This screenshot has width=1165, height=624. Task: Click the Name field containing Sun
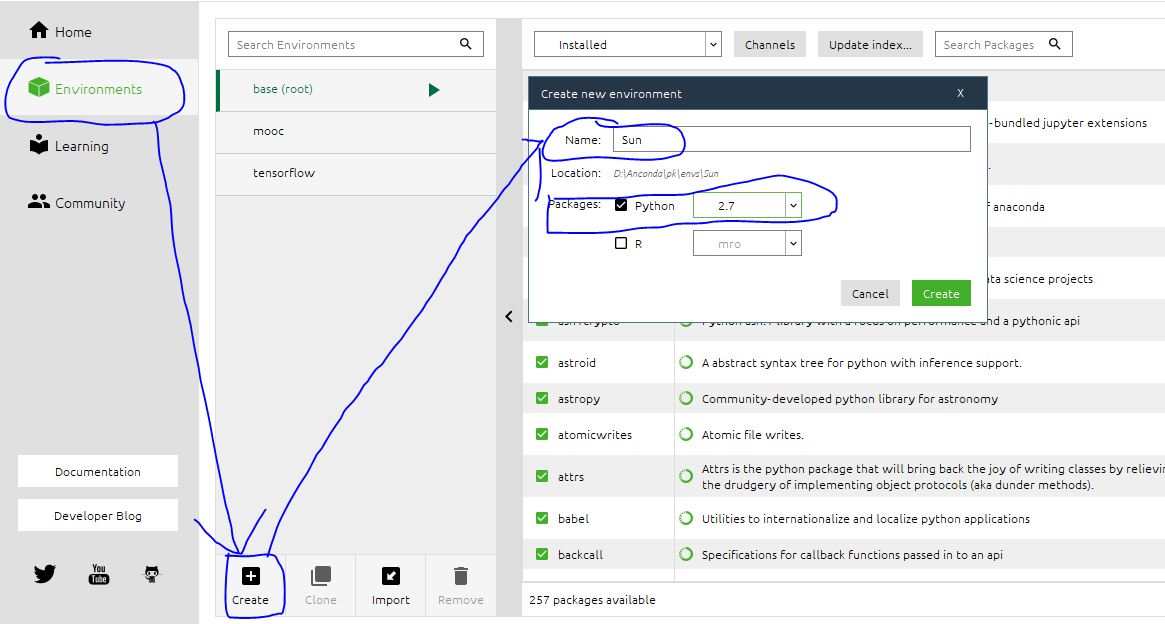[x=791, y=140]
